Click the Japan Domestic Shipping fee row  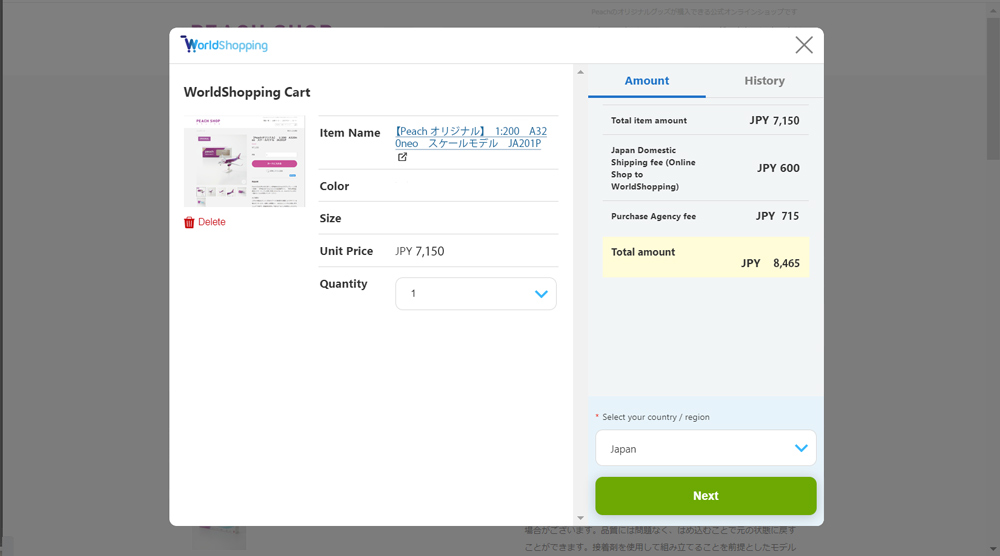pyautogui.click(x=705, y=168)
